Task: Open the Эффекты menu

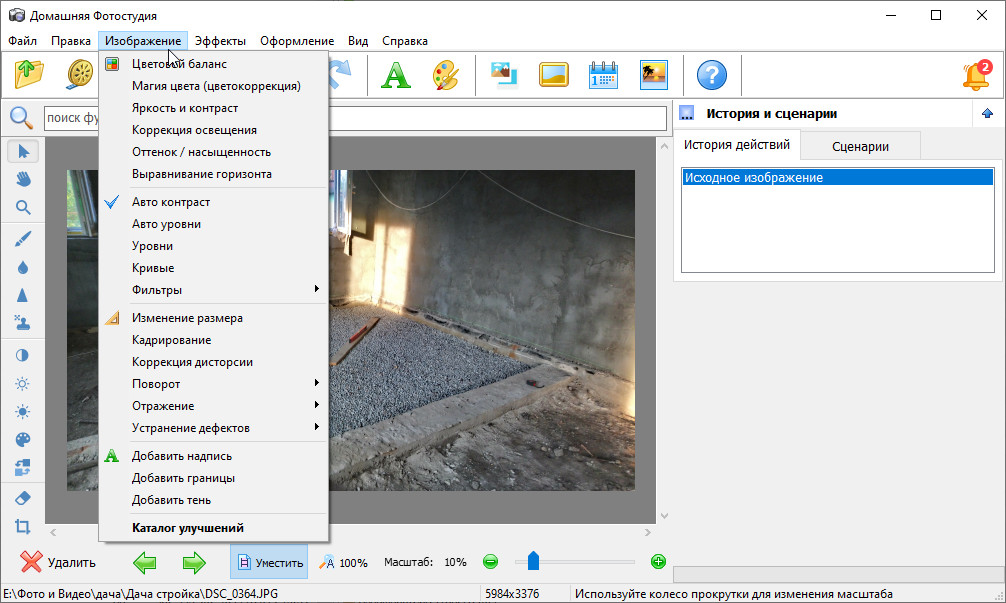Action: [220, 41]
